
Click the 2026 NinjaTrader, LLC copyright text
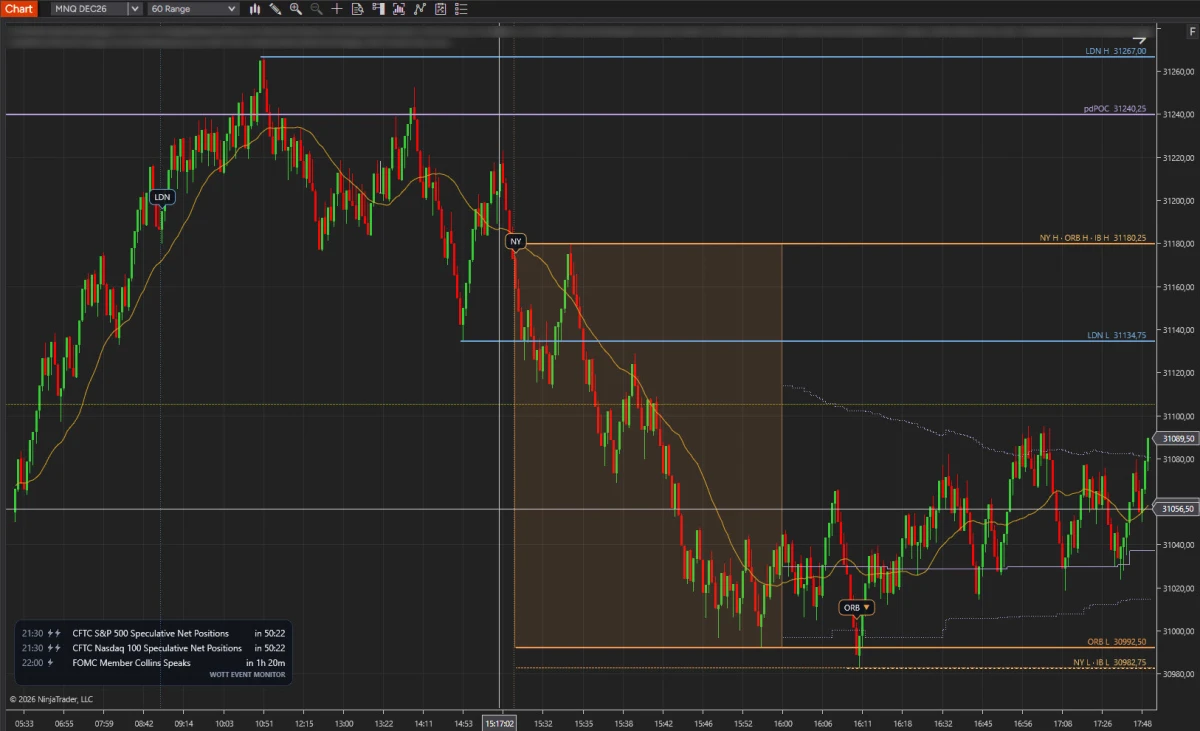pos(51,699)
